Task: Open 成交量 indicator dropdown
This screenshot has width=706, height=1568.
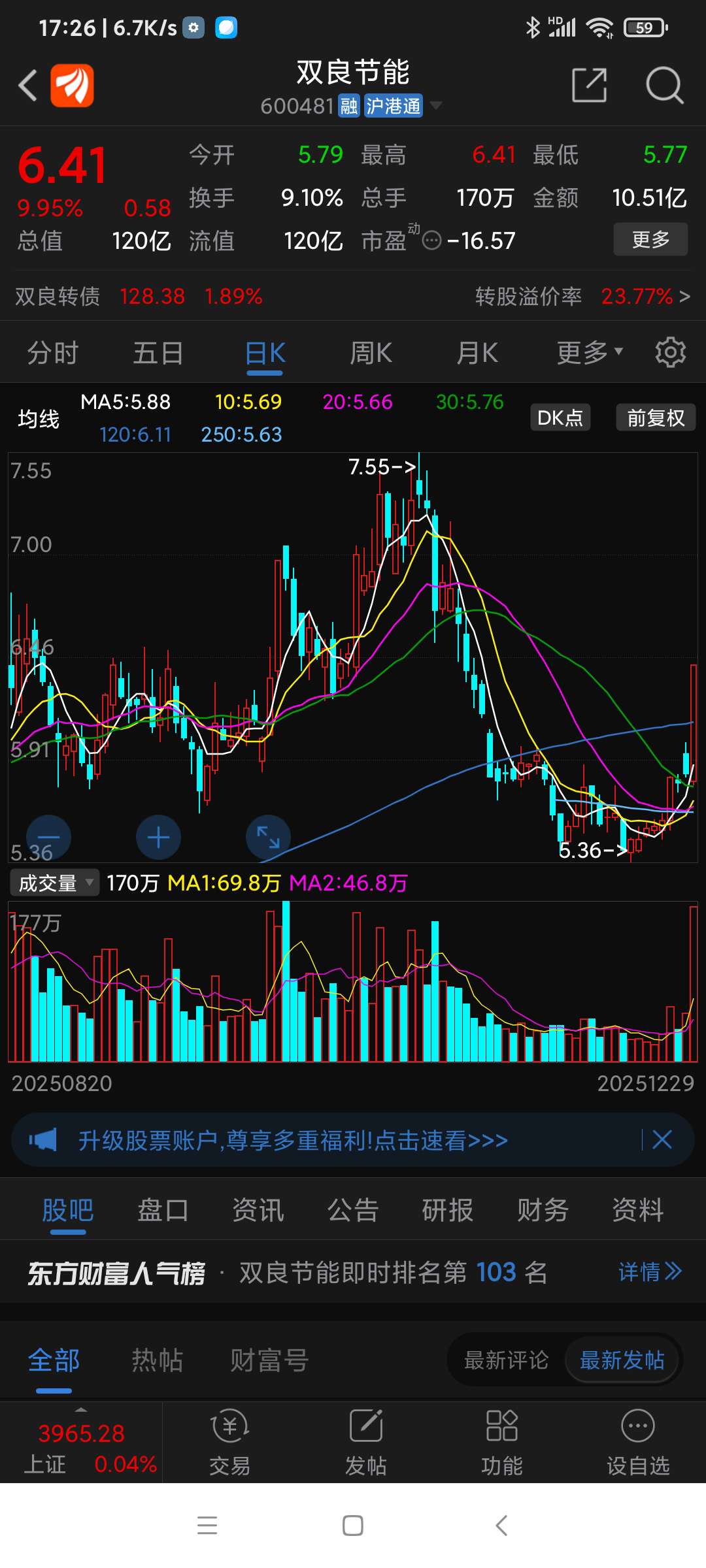Action: (55, 883)
